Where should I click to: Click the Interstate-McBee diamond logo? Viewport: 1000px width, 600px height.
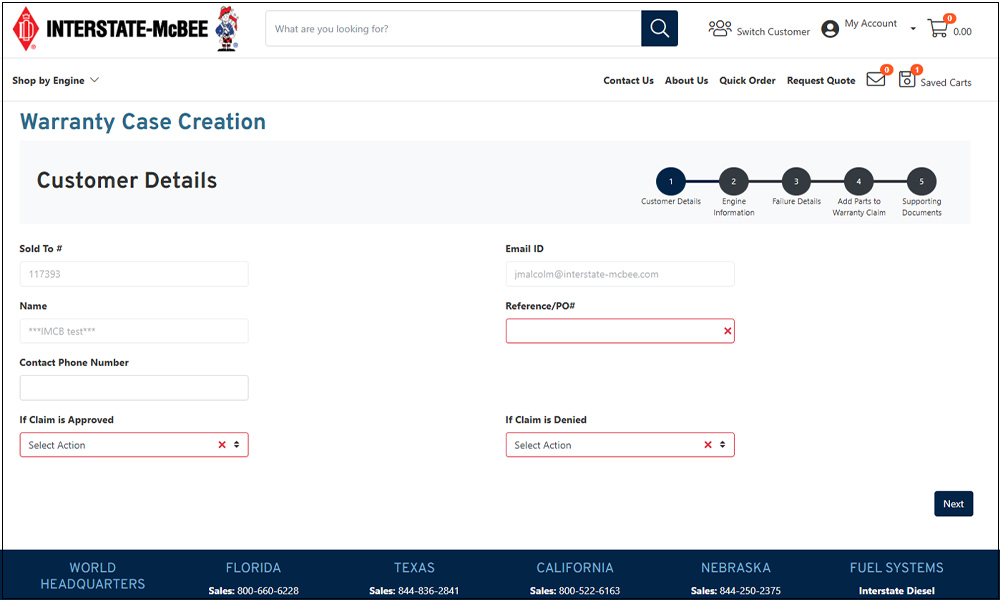click(26, 29)
